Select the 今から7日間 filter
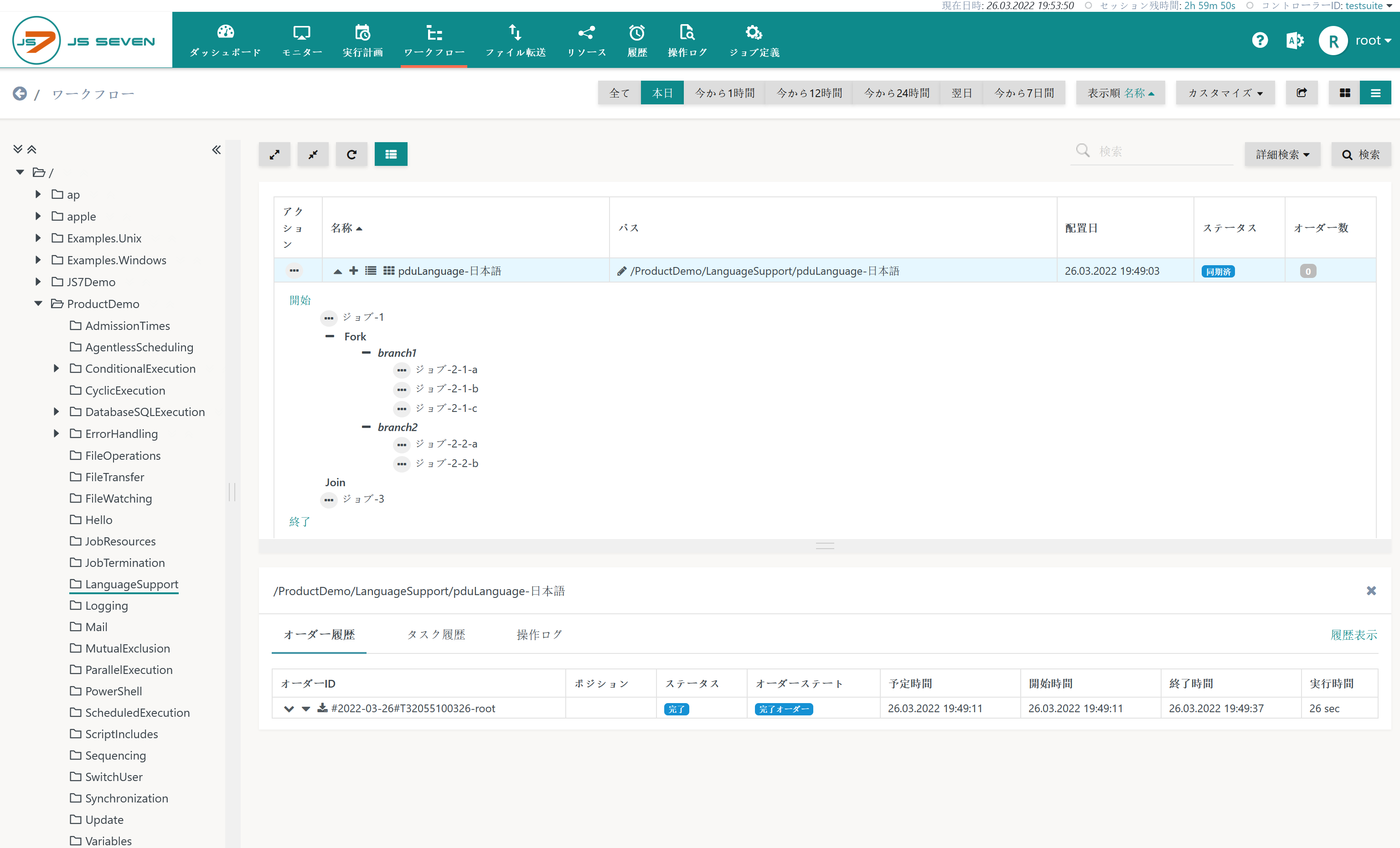The image size is (1400, 848). tap(1024, 93)
